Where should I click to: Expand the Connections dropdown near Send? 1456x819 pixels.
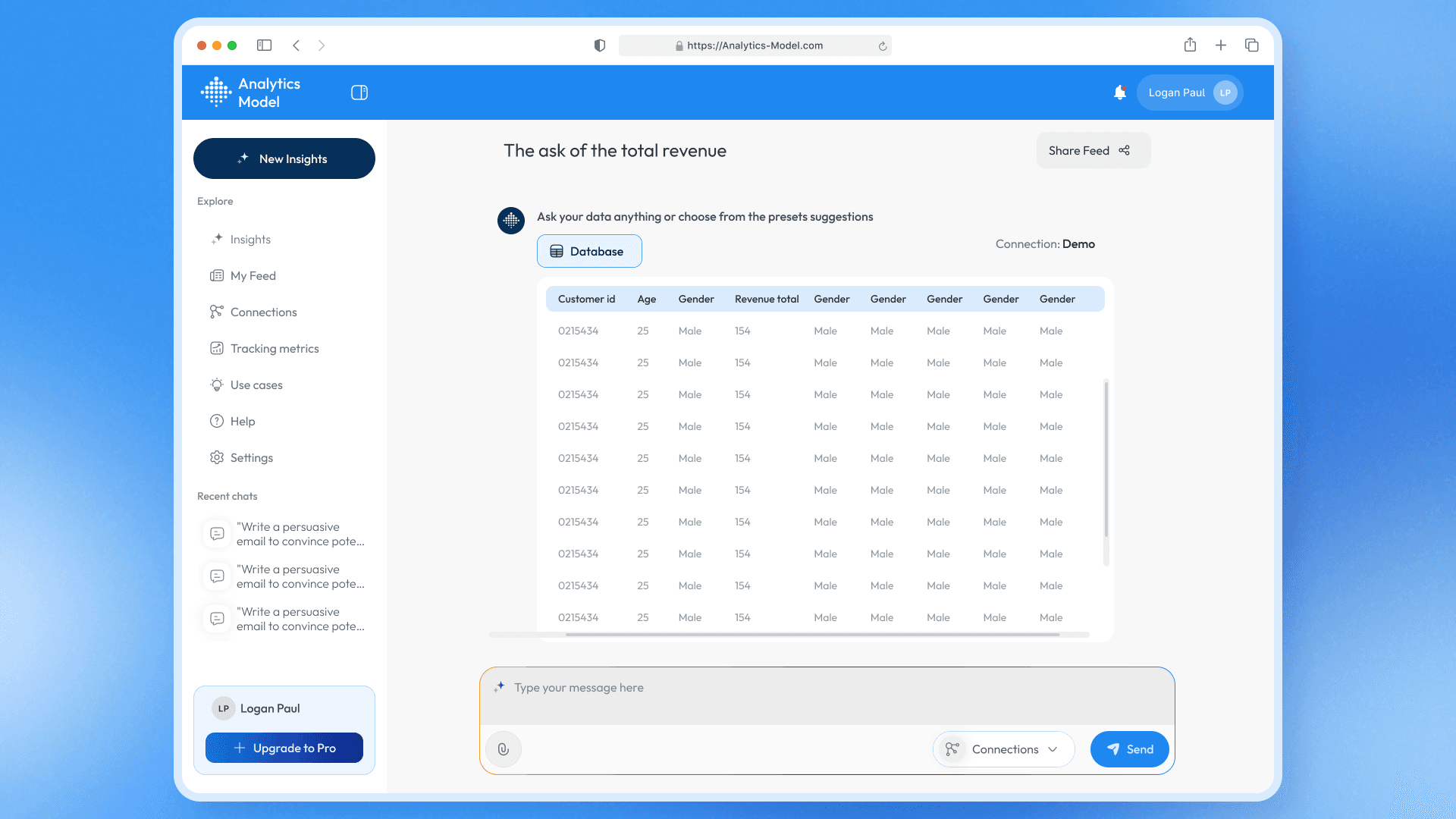click(1004, 749)
